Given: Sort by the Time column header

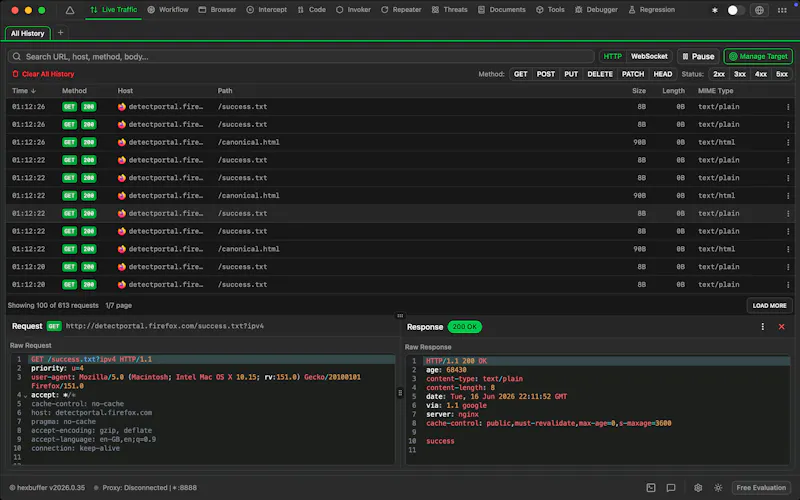Looking at the screenshot, I should tap(23, 91).
